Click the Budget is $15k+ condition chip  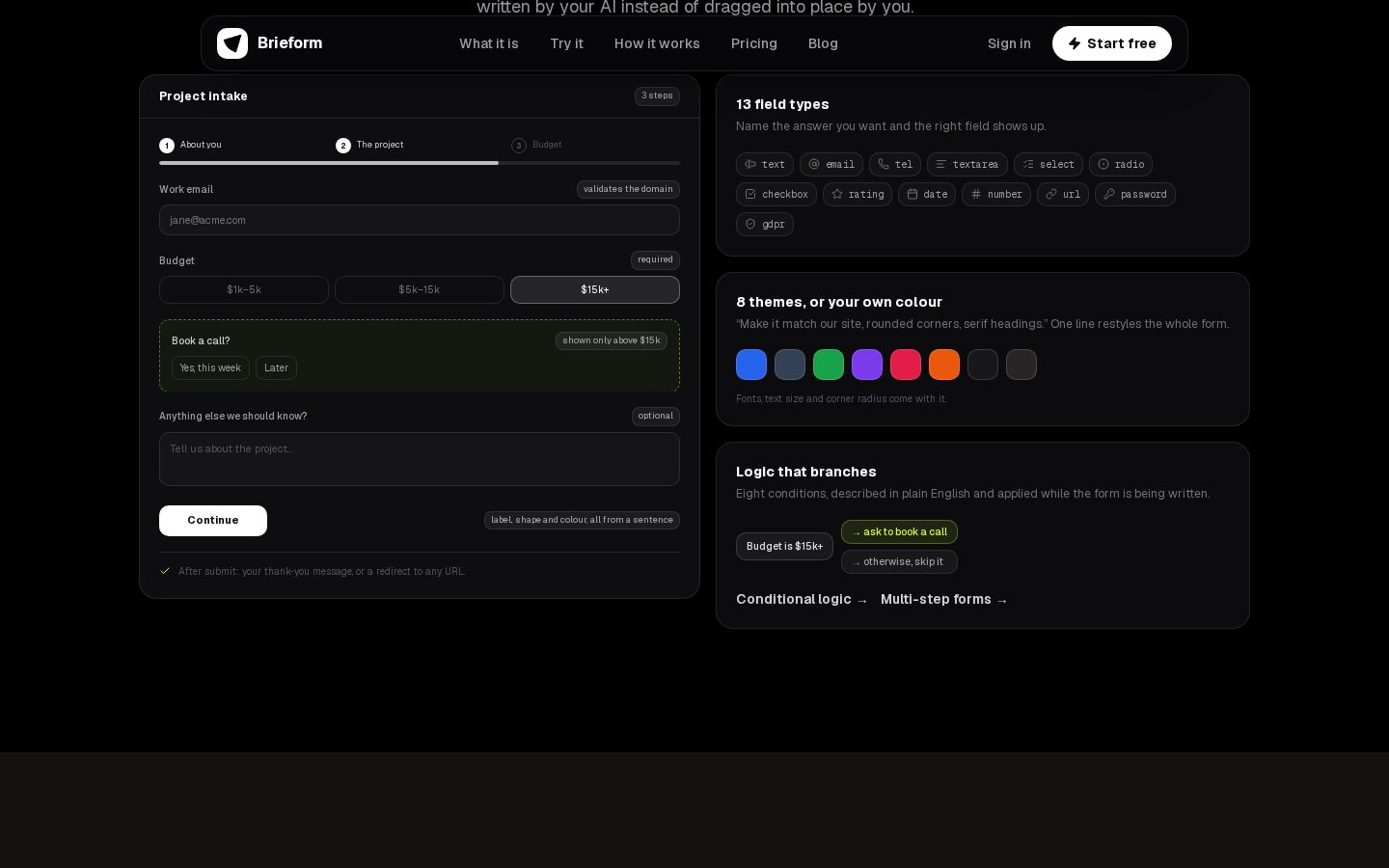[x=784, y=546]
